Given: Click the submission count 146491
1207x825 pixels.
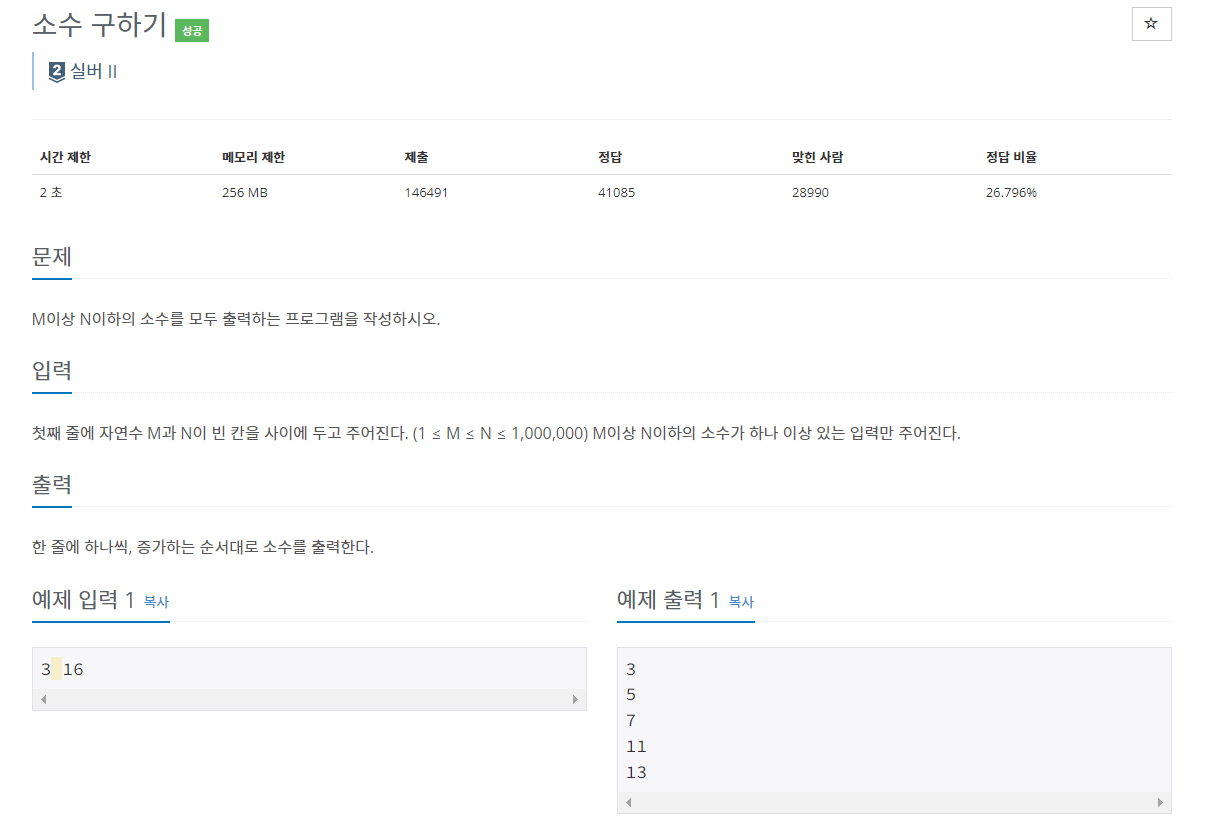Looking at the screenshot, I should click(x=426, y=192).
